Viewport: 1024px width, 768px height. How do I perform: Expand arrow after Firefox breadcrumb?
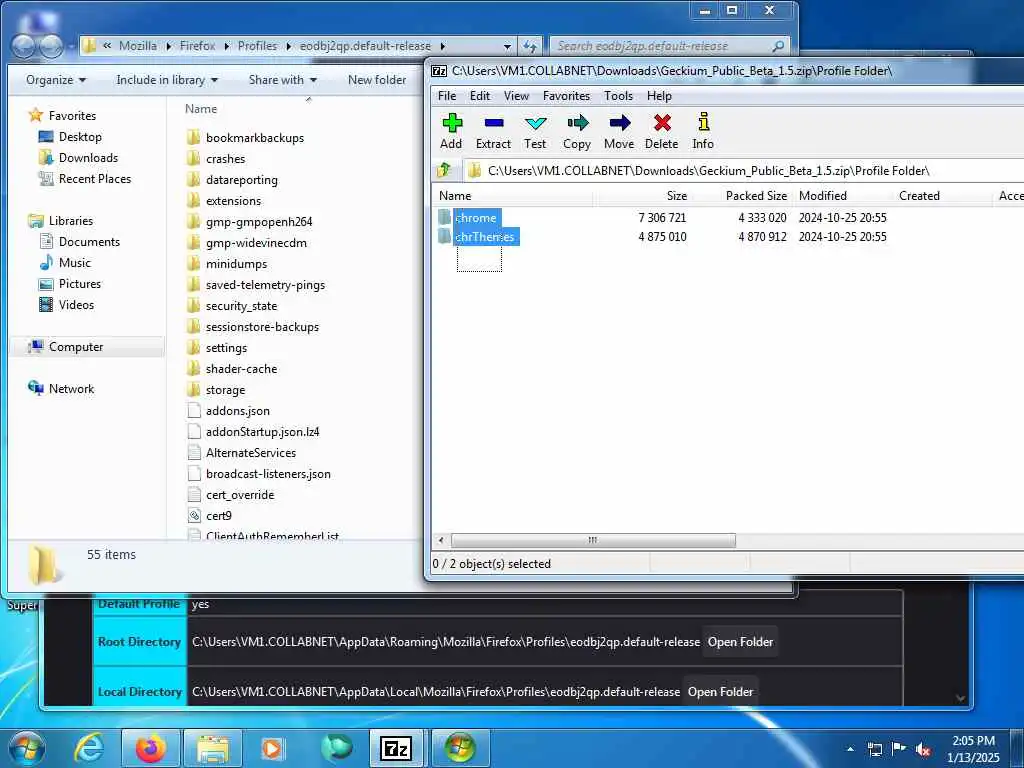click(x=227, y=46)
